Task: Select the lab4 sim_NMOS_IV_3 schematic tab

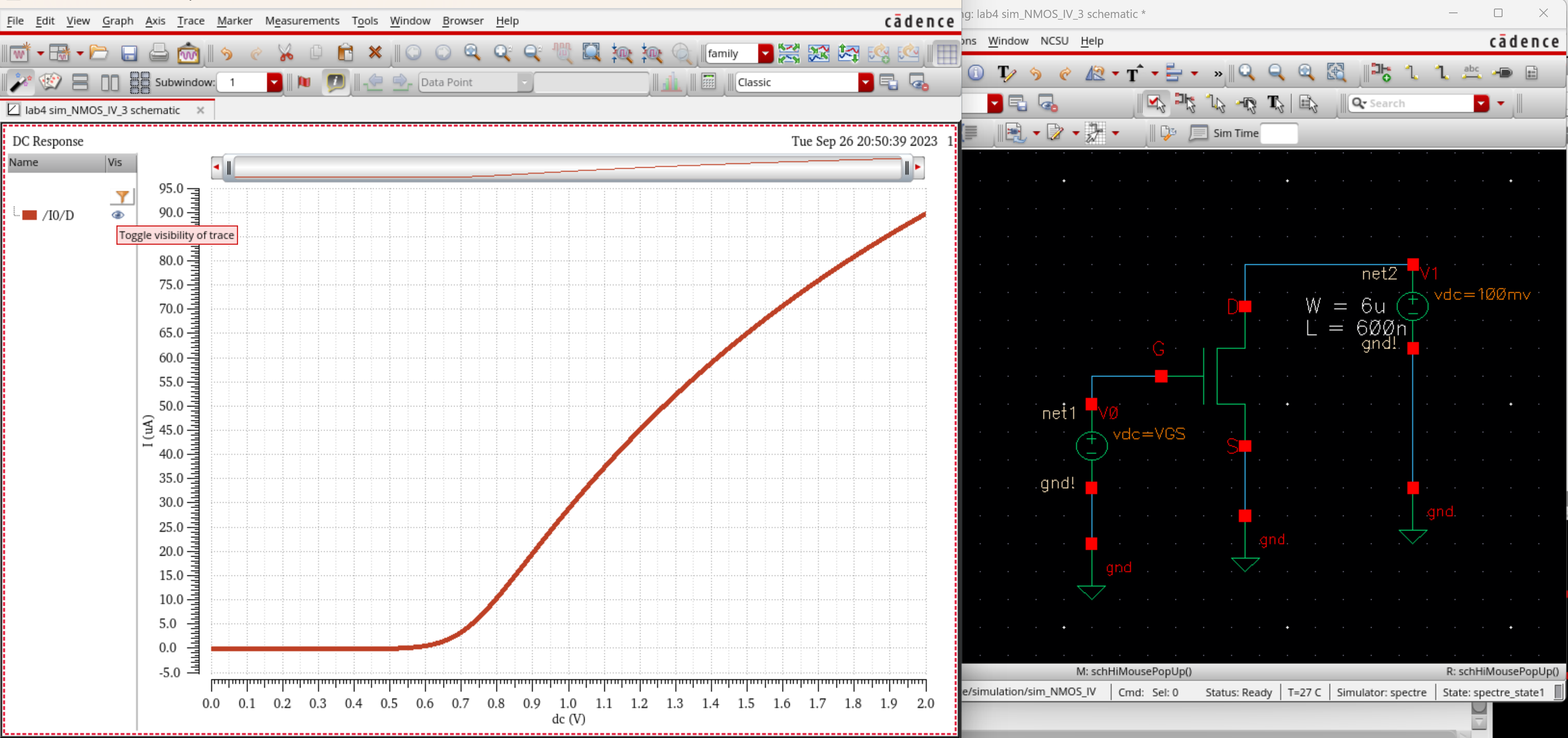Action: (x=102, y=110)
